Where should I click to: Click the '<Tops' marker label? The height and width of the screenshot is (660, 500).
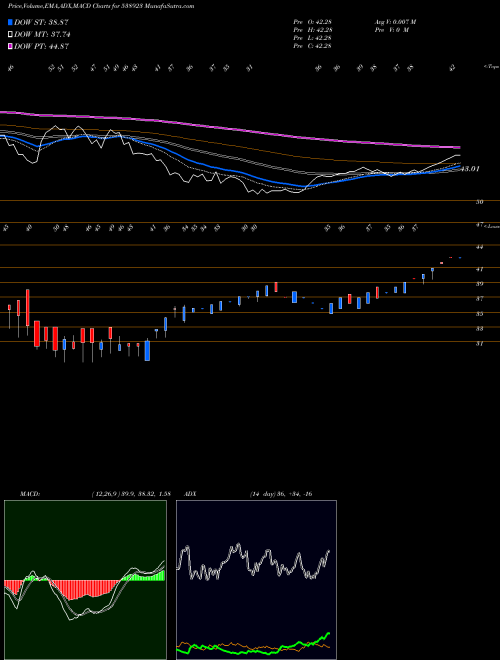(491, 67)
